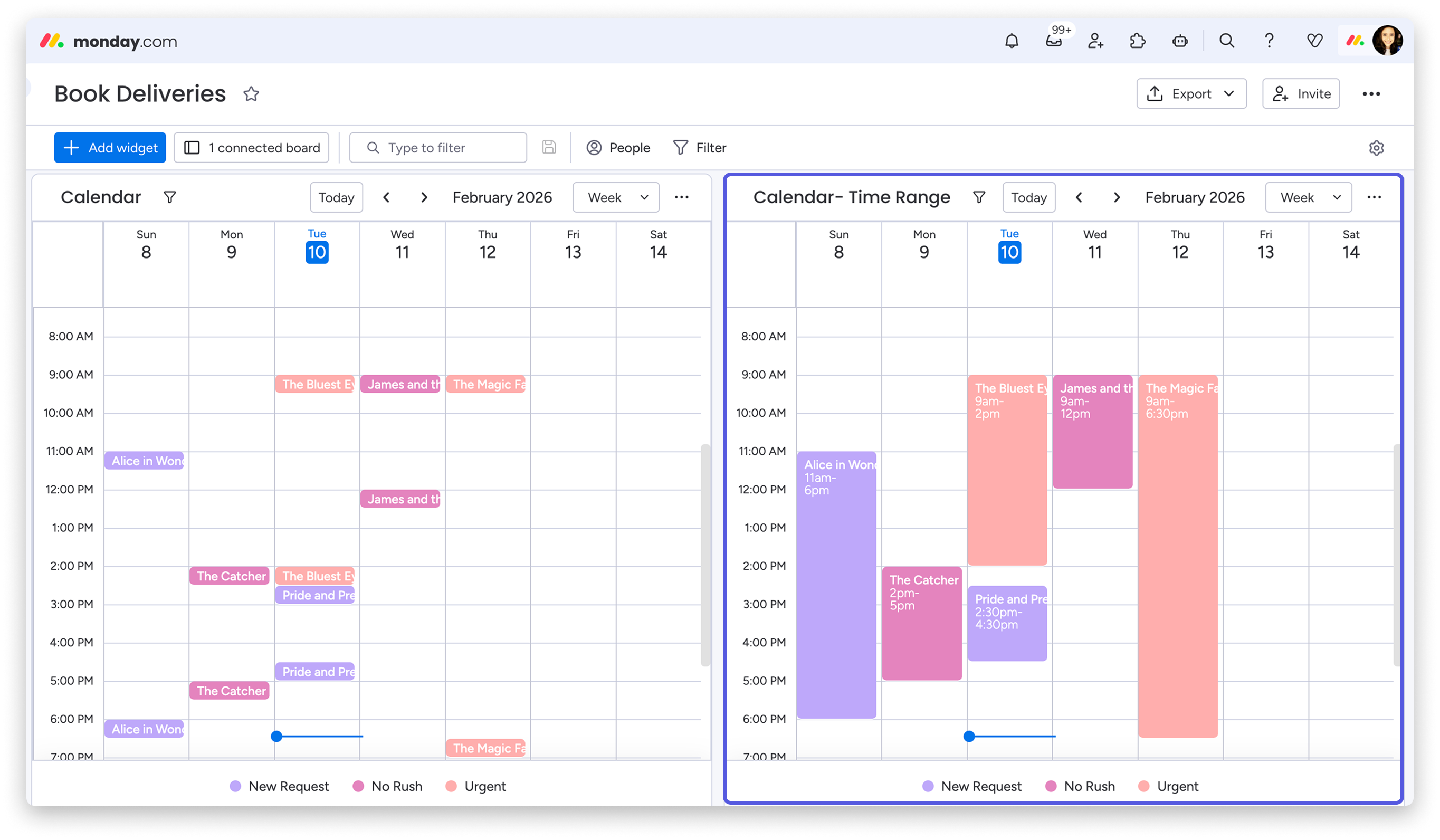Click the invite members icon in top bar
Image resolution: width=1440 pixels, height=840 pixels.
pos(1095,41)
